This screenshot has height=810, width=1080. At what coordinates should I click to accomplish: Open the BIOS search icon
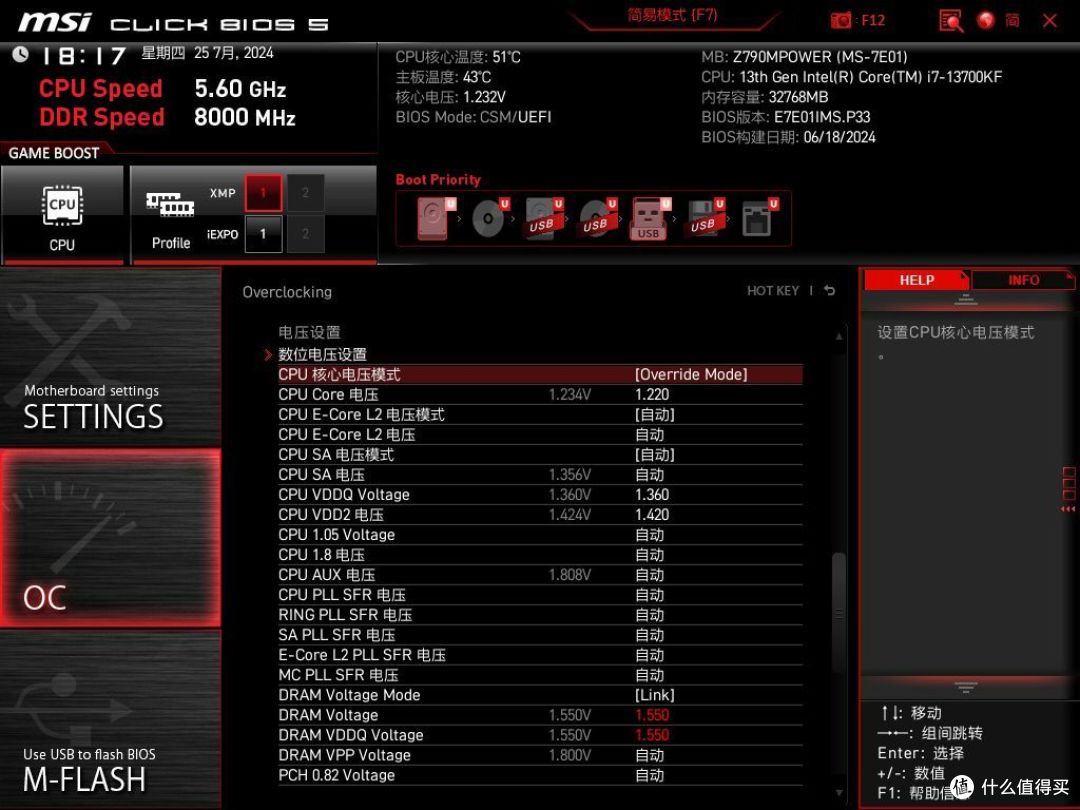(951, 21)
